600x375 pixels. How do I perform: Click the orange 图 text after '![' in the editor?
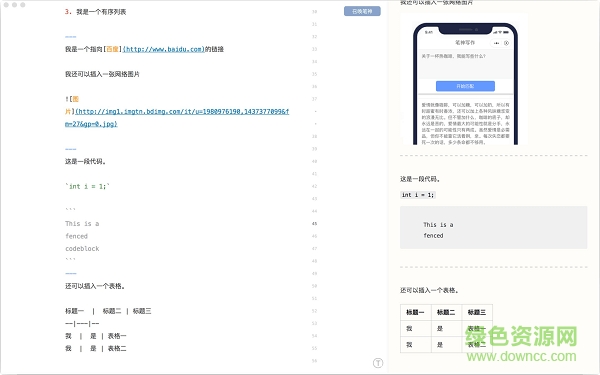75,99
